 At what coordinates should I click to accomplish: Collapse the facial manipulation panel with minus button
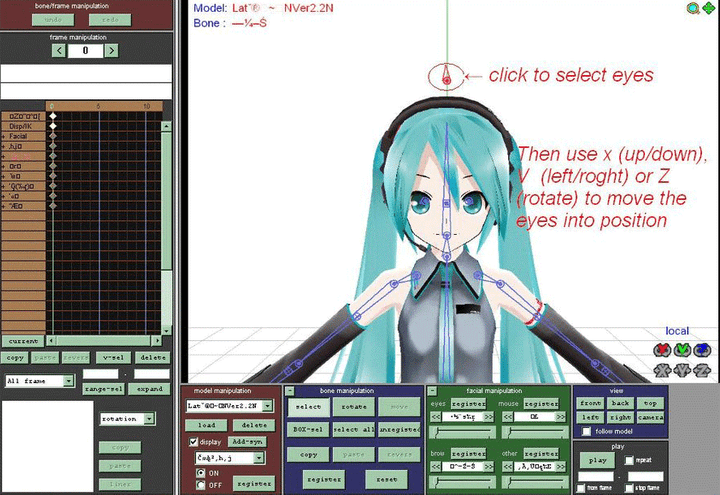(432, 391)
